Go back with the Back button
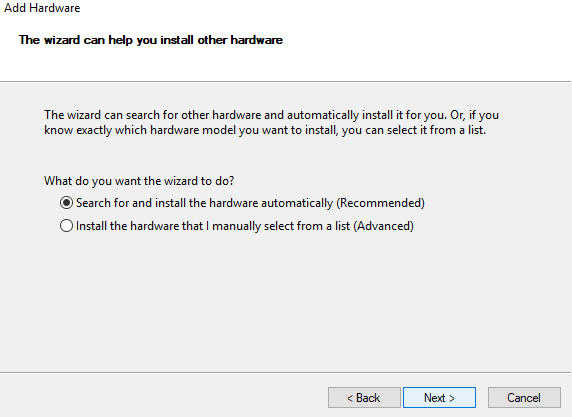Viewport: 572px width, 417px height. point(364,398)
